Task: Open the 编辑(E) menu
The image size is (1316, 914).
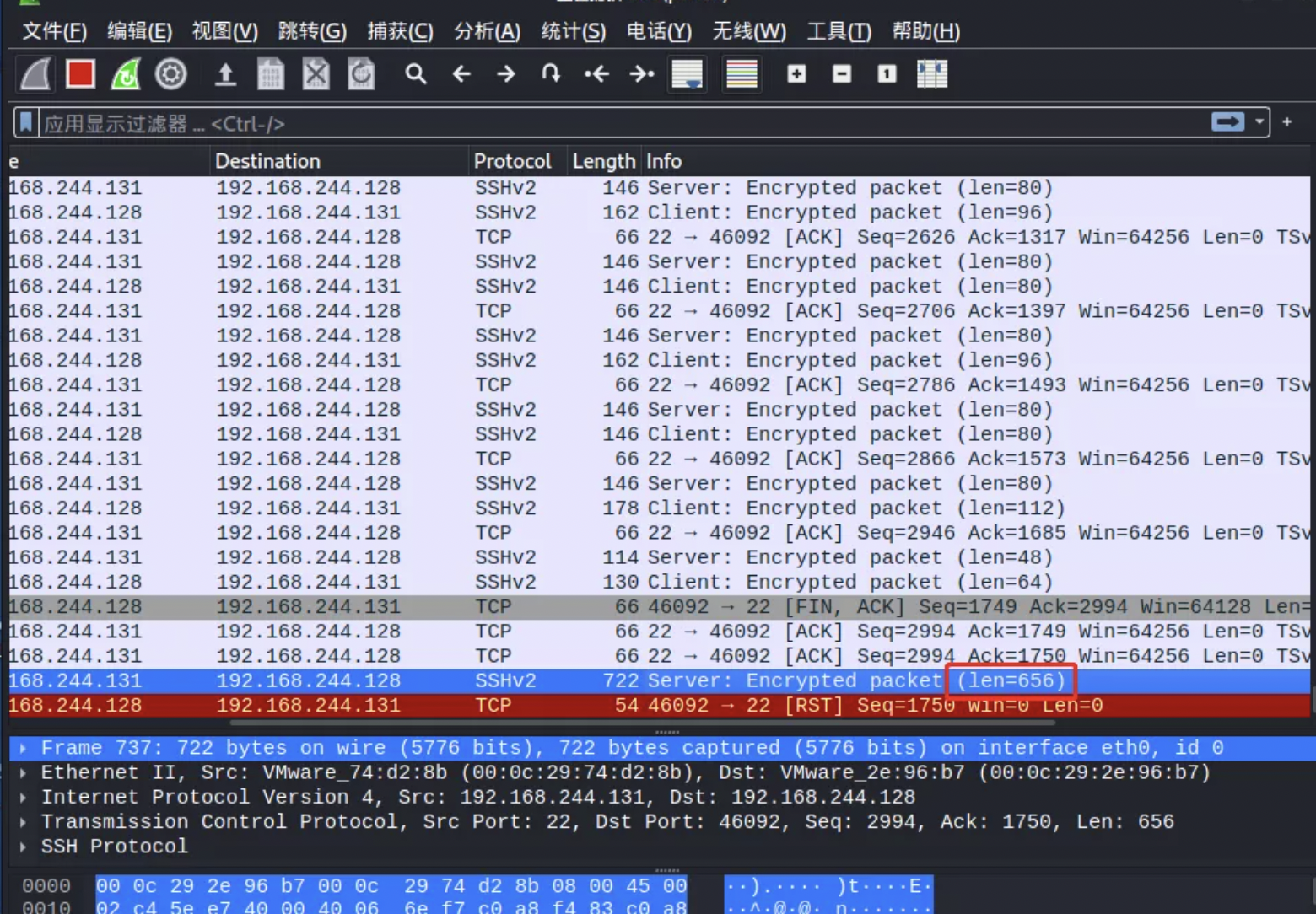Action: [139, 31]
